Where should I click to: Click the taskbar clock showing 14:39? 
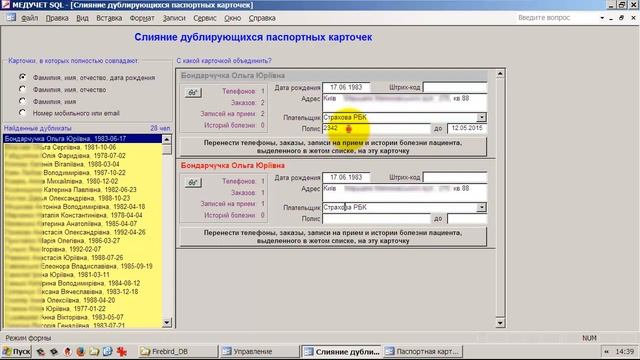tap(624, 351)
